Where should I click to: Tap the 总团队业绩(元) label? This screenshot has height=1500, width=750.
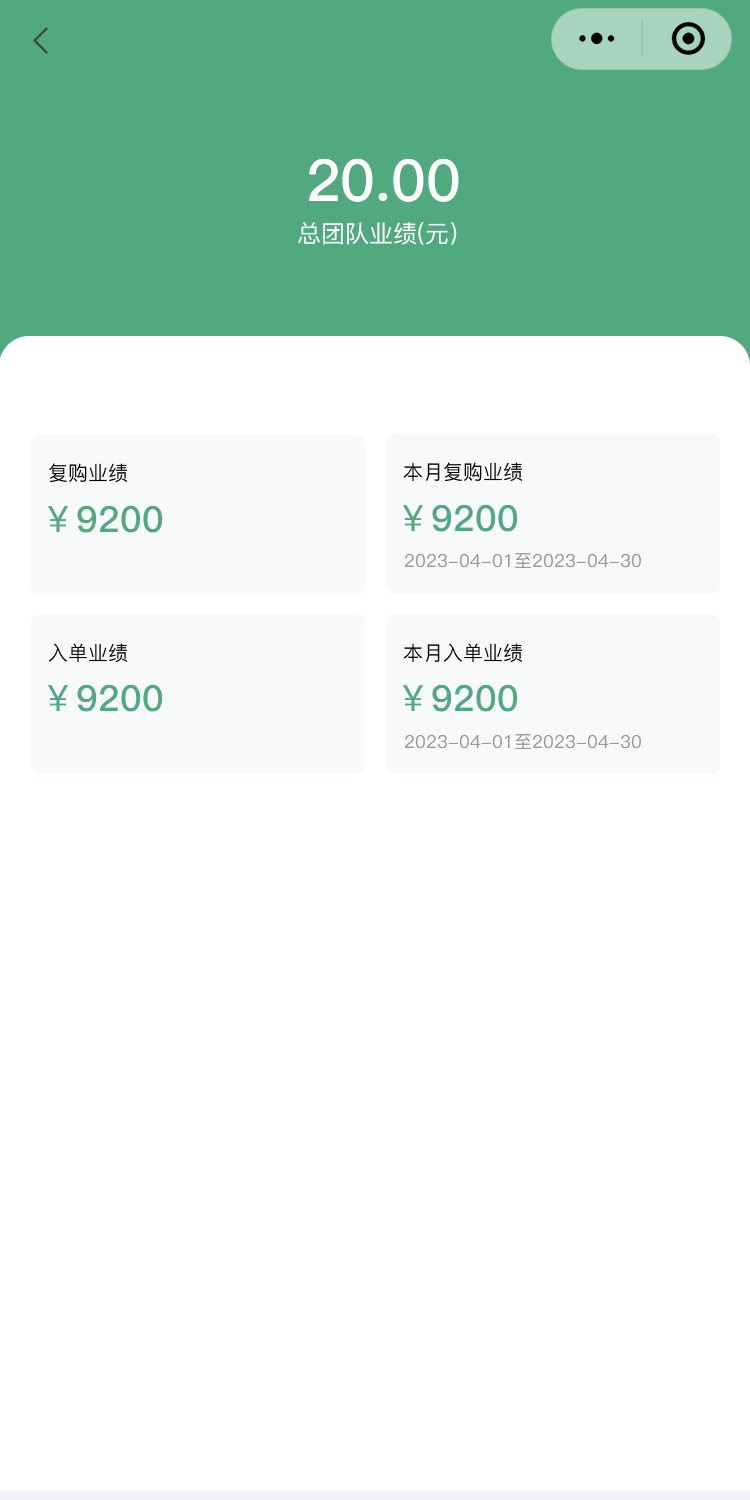[378, 234]
